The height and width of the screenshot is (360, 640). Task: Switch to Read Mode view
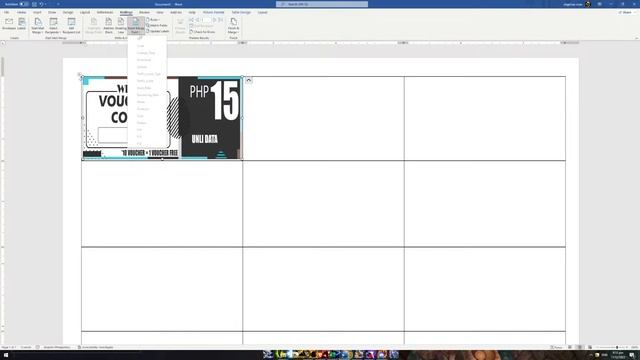point(571,347)
